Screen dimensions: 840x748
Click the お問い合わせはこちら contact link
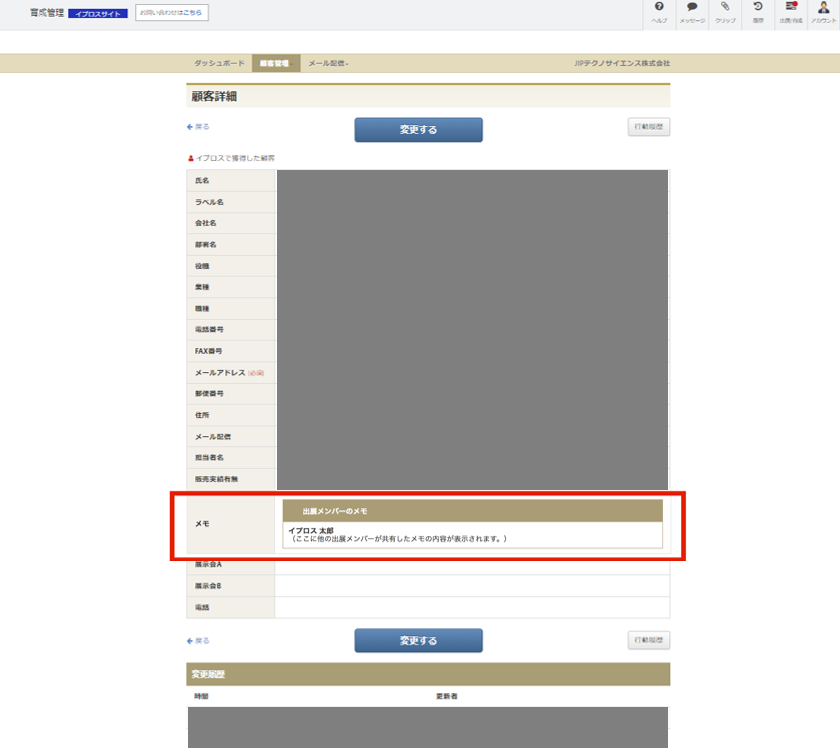coord(171,13)
